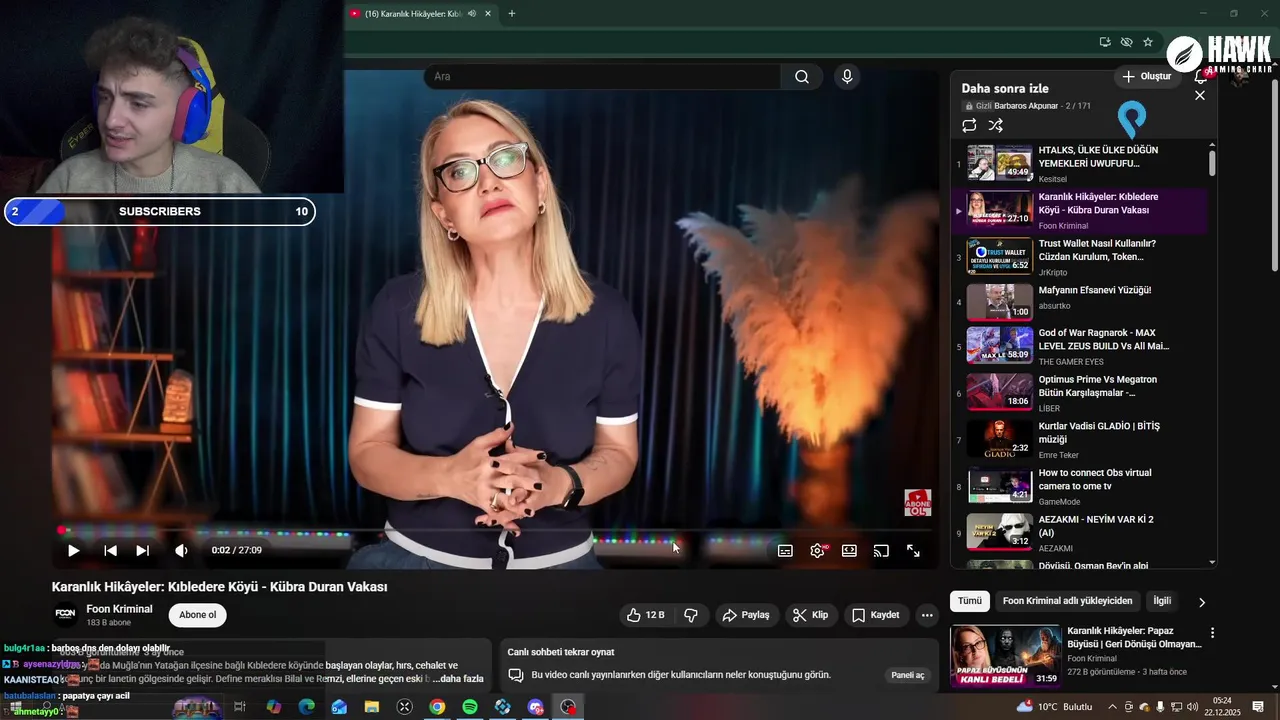Play the video with the play button
The image size is (1280, 720).
(x=73, y=550)
